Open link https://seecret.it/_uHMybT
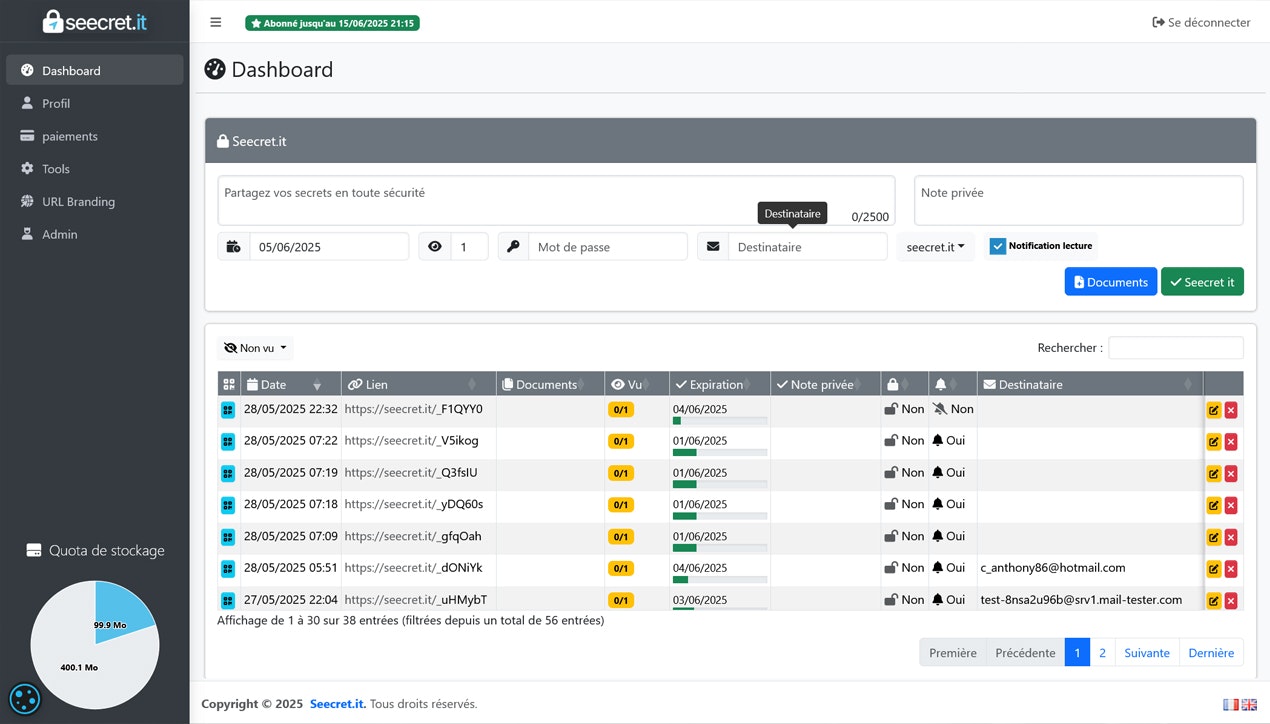 (x=415, y=600)
